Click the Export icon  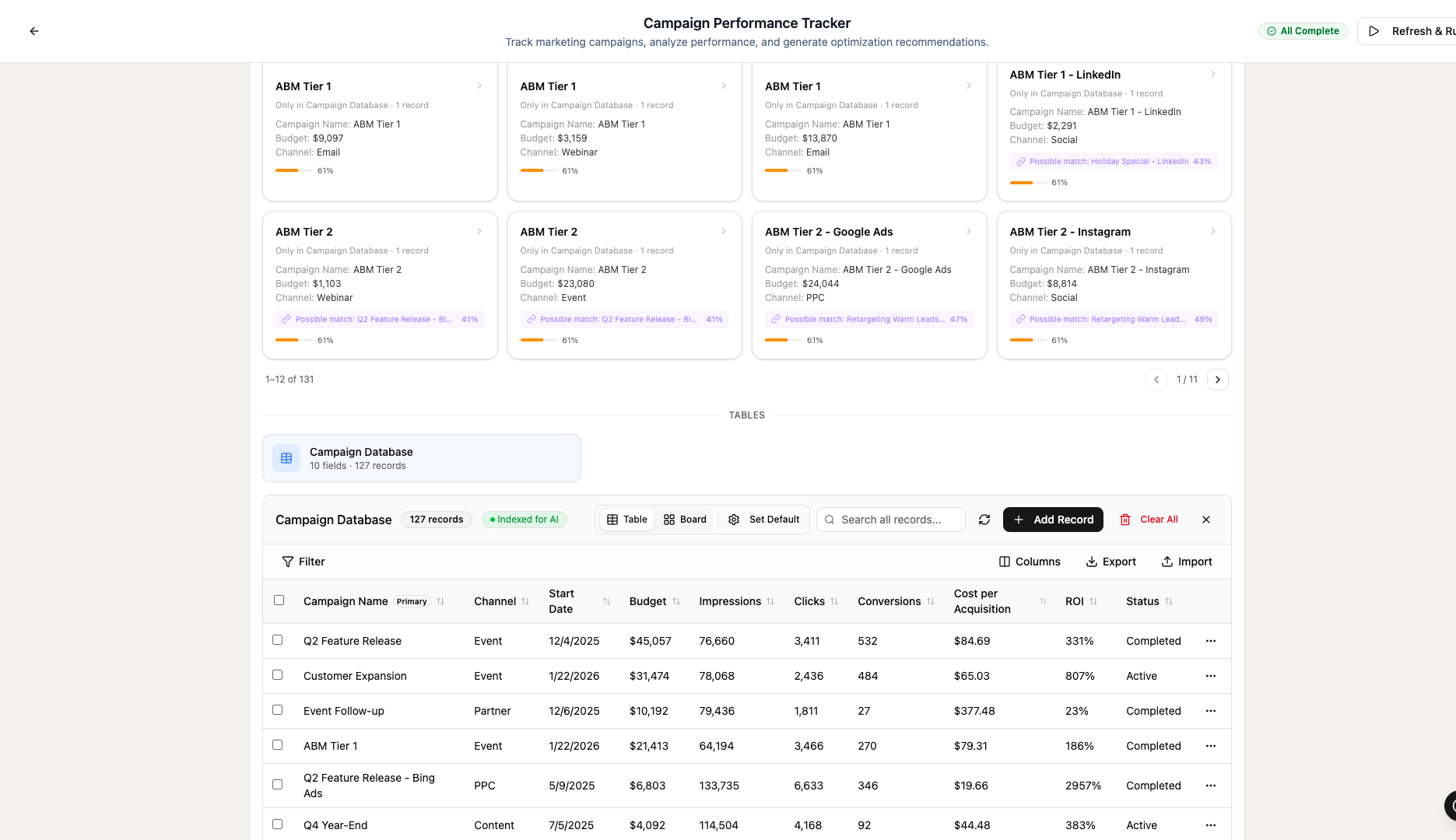[x=1093, y=561]
